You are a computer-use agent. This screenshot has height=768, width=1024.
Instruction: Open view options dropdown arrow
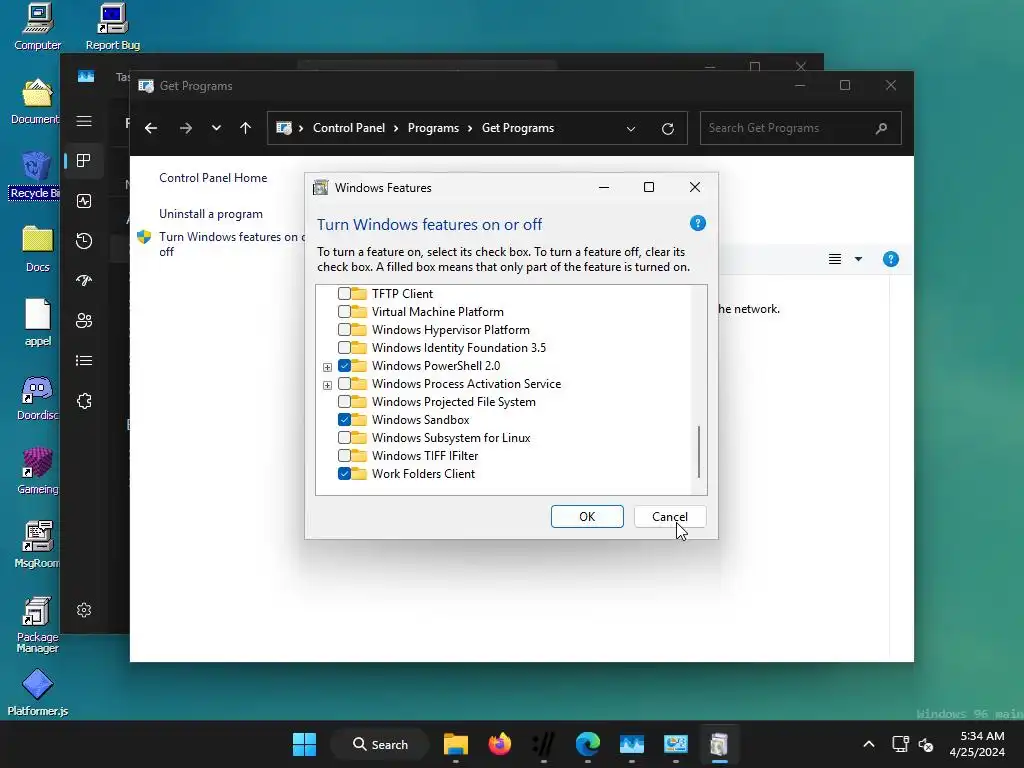[858, 259]
